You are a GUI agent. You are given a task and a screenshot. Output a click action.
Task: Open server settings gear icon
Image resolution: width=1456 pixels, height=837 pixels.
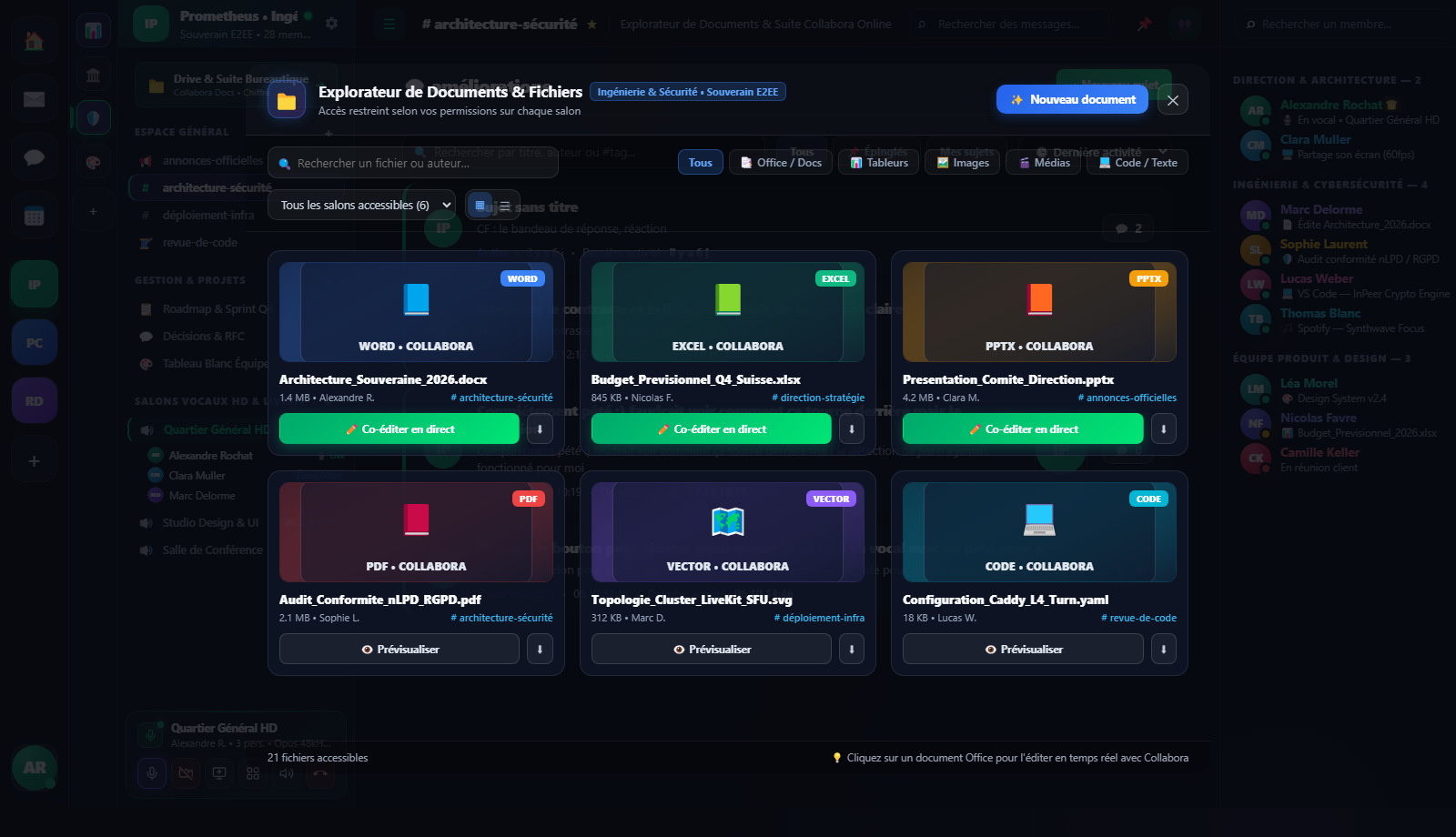click(332, 24)
